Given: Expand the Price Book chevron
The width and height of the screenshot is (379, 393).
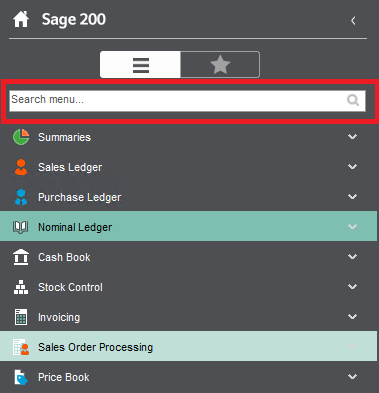Looking at the screenshot, I should click(352, 377).
